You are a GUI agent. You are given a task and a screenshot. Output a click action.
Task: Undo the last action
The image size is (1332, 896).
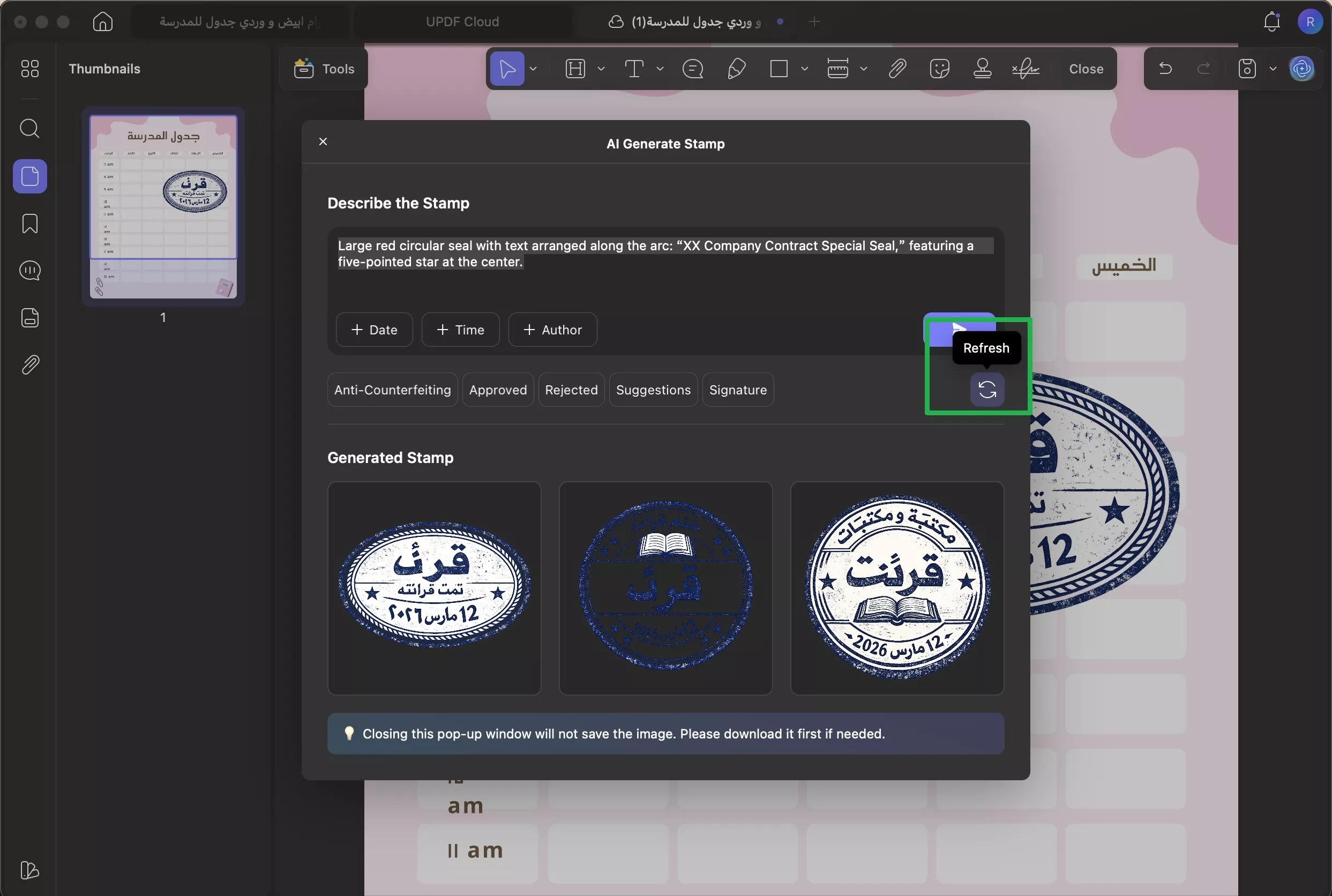tap(1165, 69)
